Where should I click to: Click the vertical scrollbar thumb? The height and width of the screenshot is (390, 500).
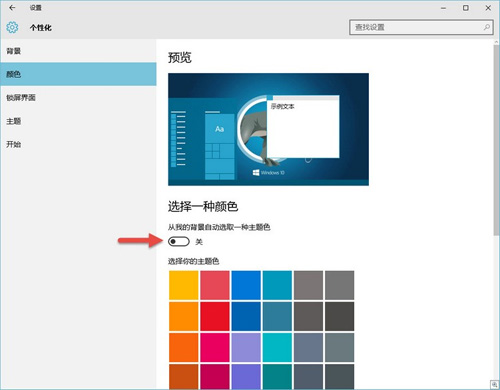pos(496,140)
